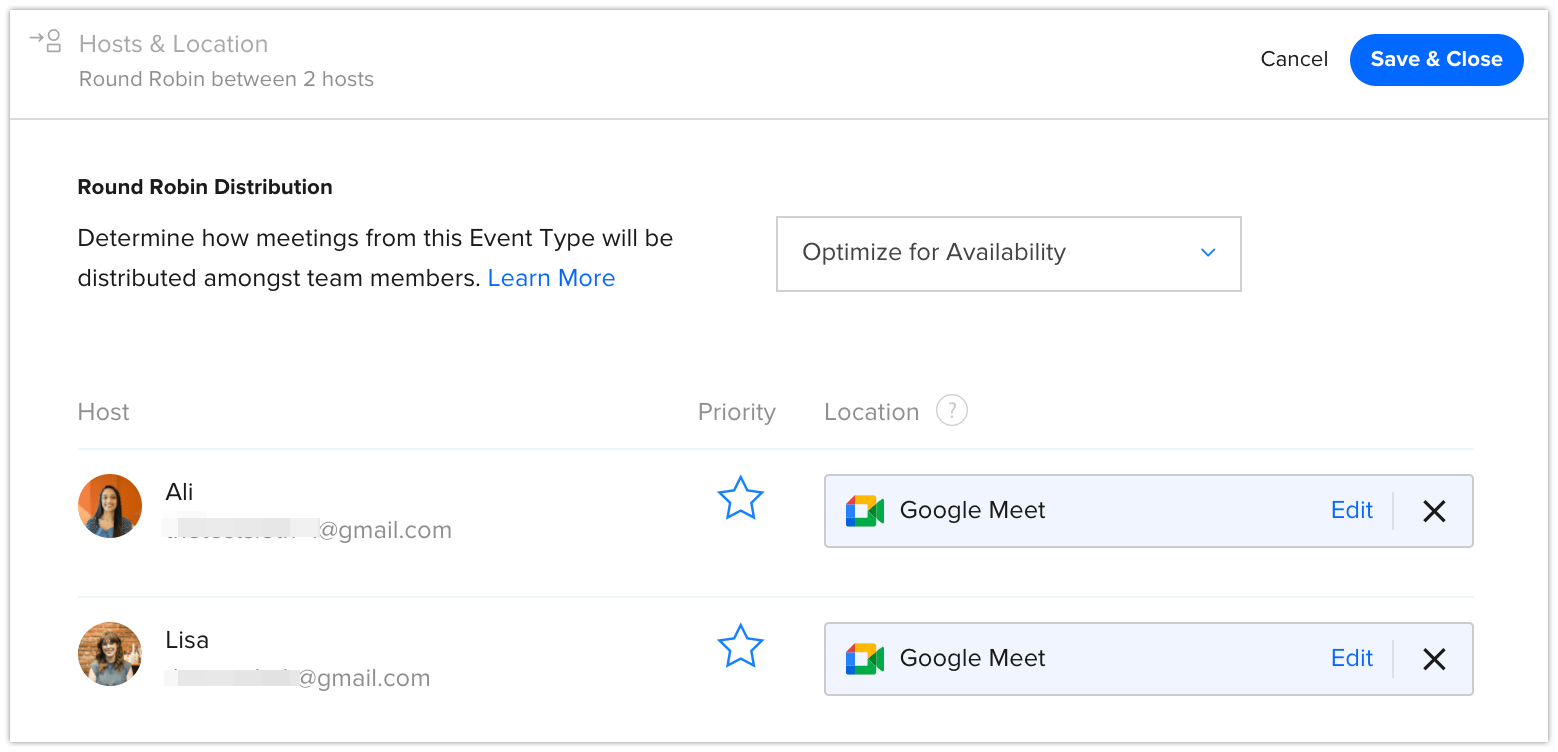Edit Lisa's Google Meet location
The image size is (1558, 752).
(x=1351, y=659)
